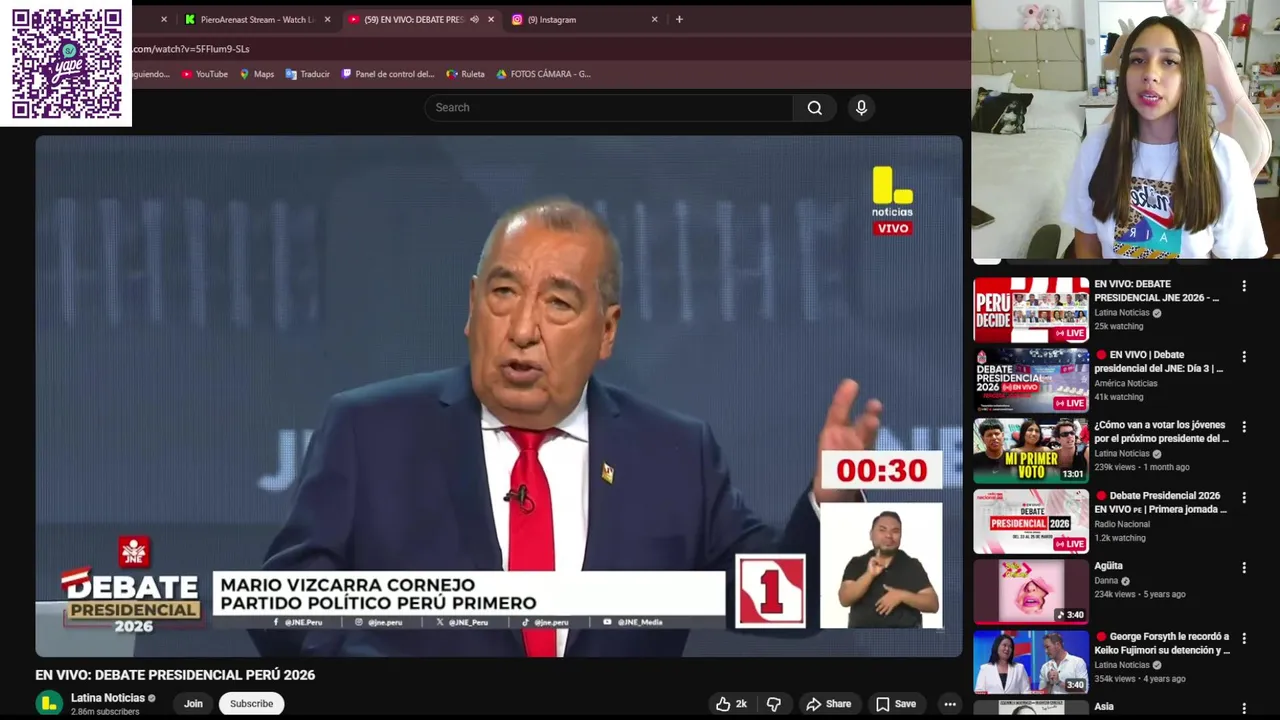Image resolution: width=1280 pixels, height=720 pixels.
Task: Click the browser address bar URL
Action: pyautogui.click(x=191, y=48)
